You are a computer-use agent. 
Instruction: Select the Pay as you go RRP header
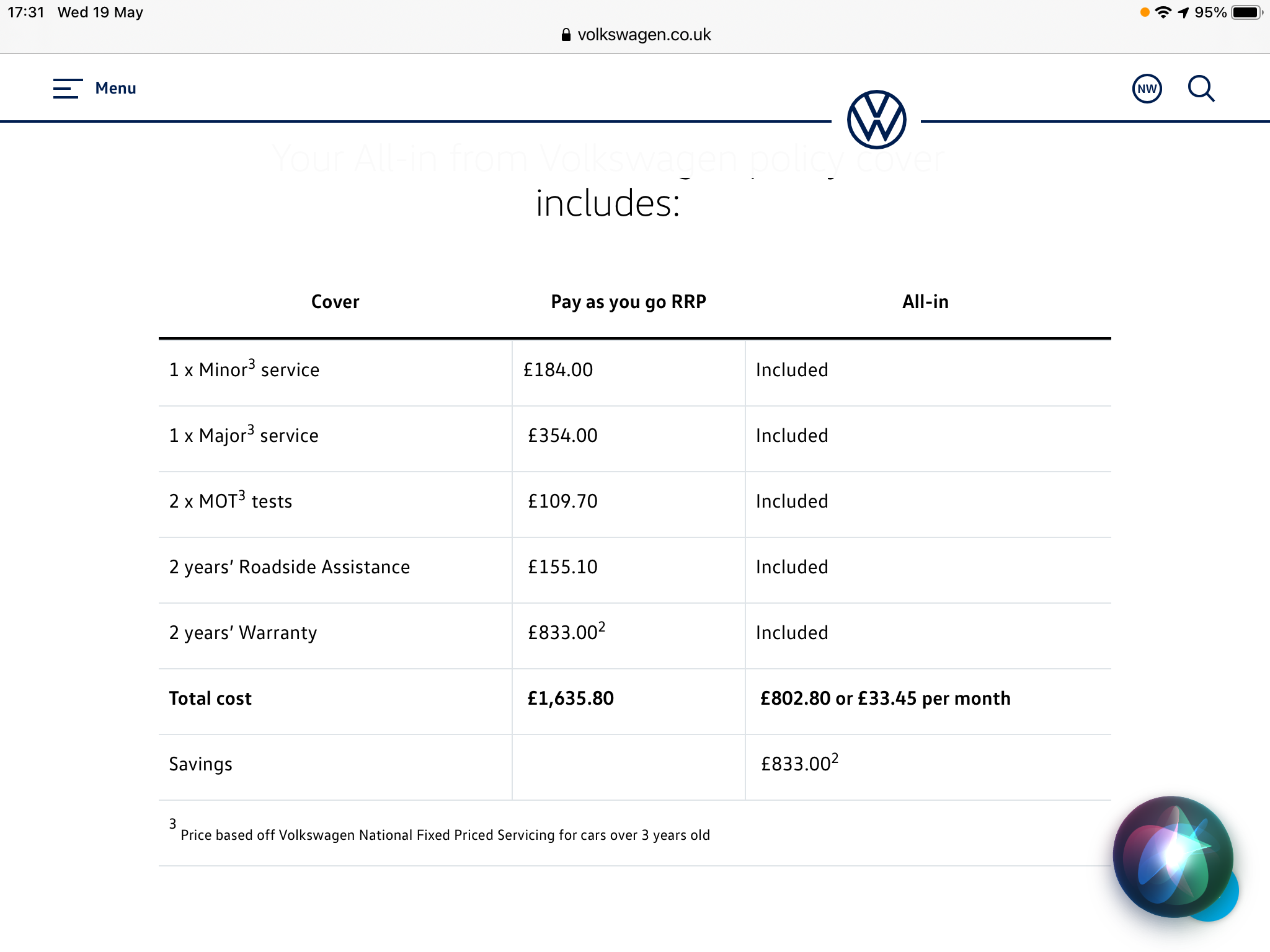628,302
